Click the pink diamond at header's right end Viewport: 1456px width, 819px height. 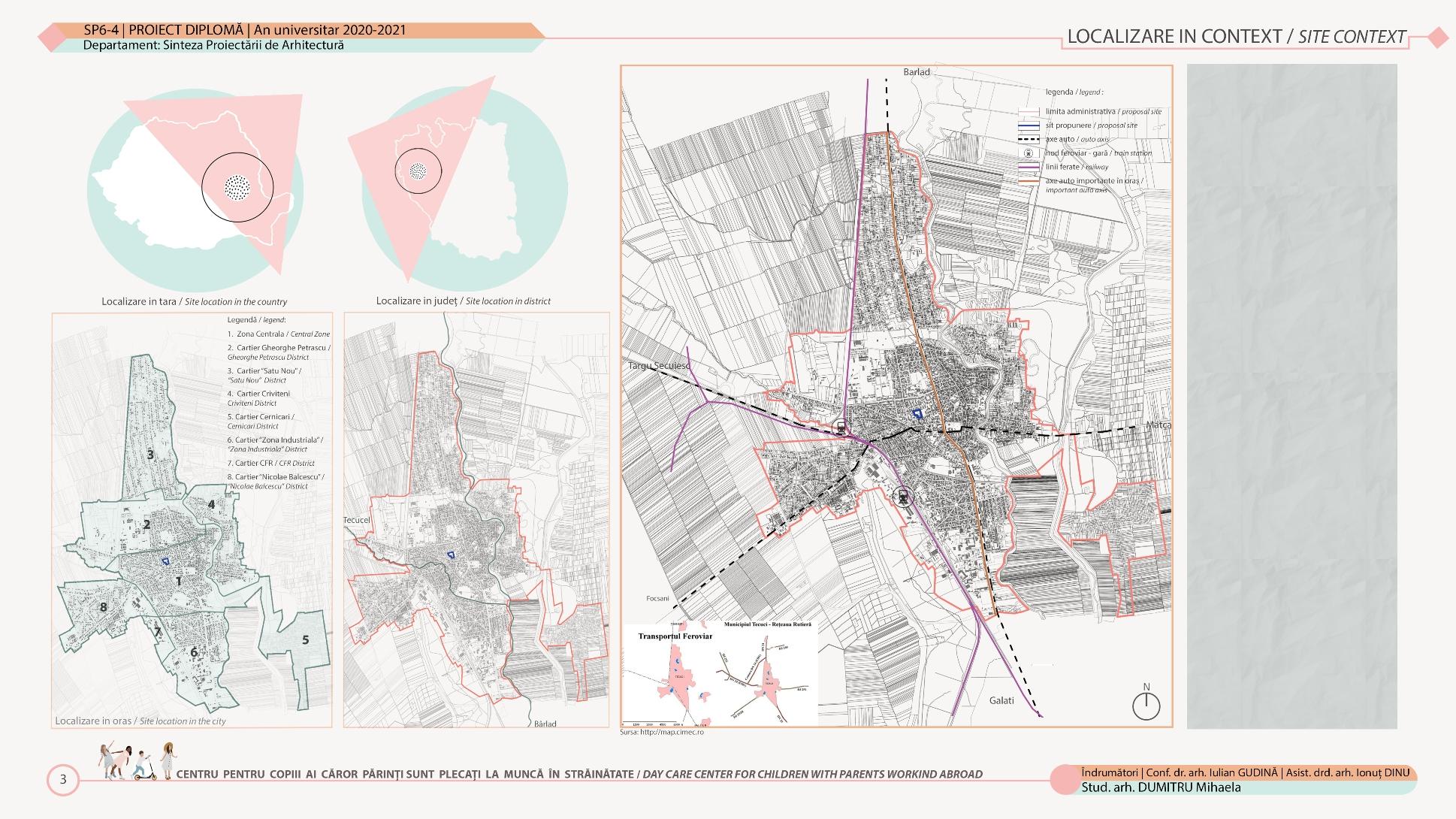[1436, 38]
